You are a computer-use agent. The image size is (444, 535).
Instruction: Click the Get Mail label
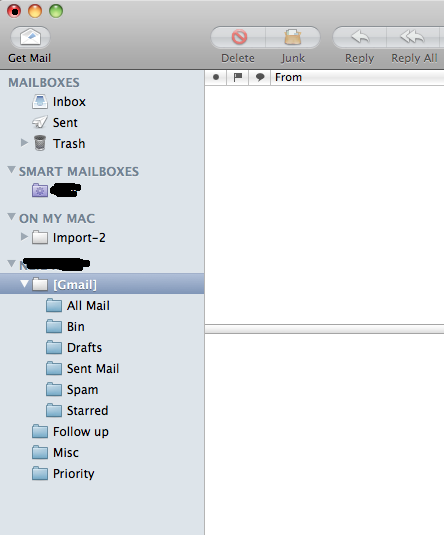pos(30,58)
